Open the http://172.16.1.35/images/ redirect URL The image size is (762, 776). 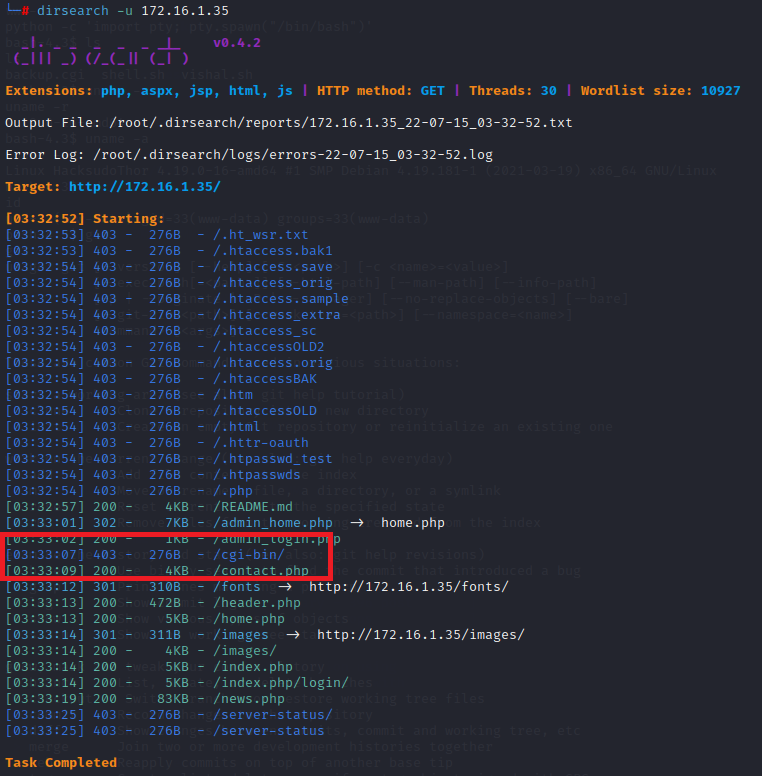click(421, 635)
